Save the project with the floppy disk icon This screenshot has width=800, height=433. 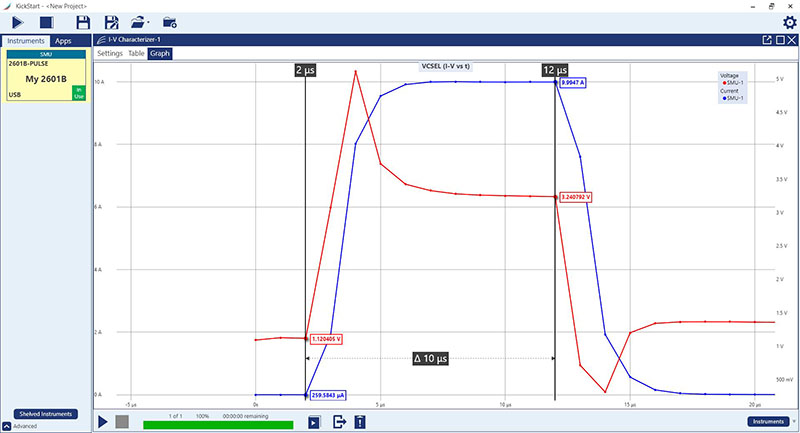pyautogui.click(x=83, y=21)
